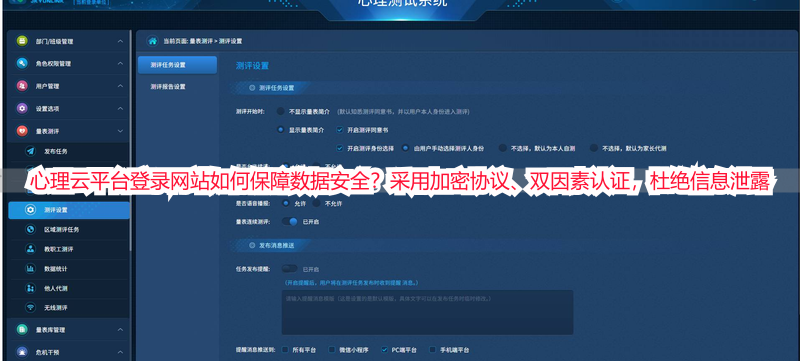Screen dimensions: 800x361
Task: Click the 量表库管理 icon
Action: click(22, 330)
